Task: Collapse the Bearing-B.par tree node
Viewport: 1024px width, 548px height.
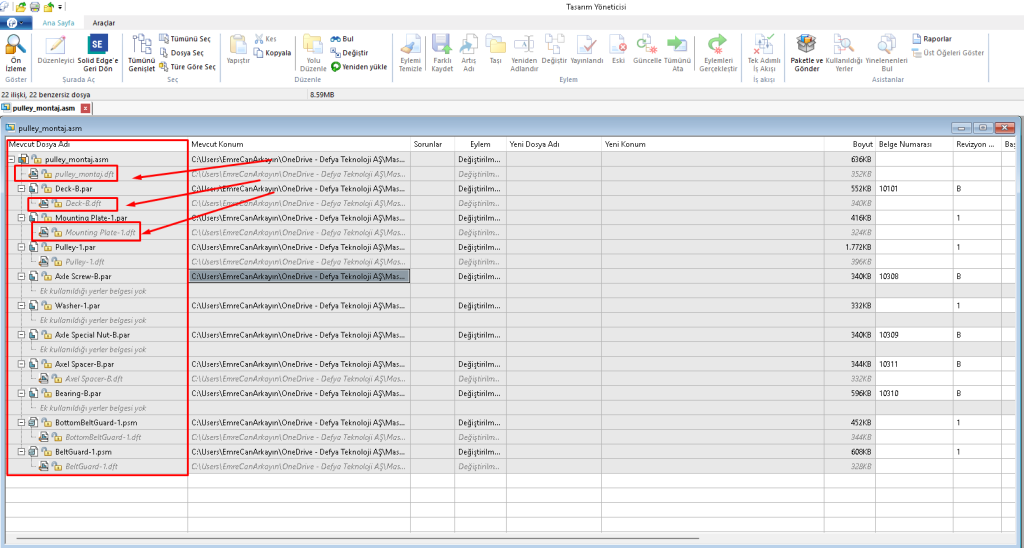Action: pyautogui.click(x=21, y=393)
